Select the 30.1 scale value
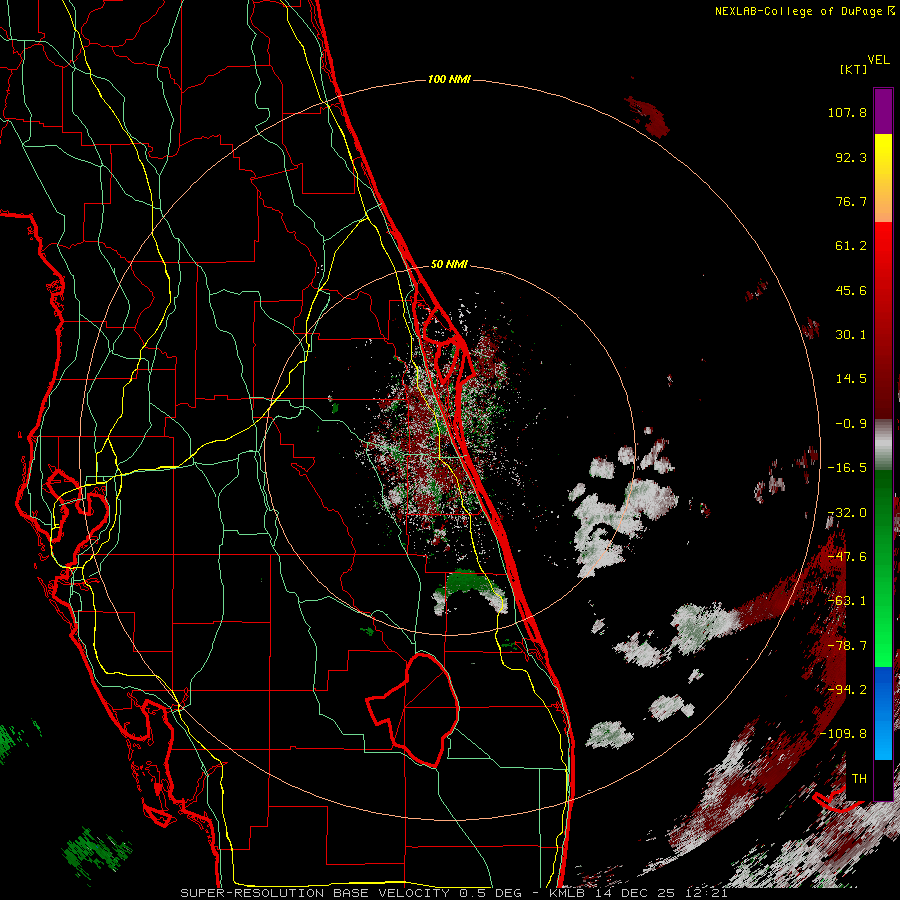Viewport: 900px width, 900px height. coord(851,335)
